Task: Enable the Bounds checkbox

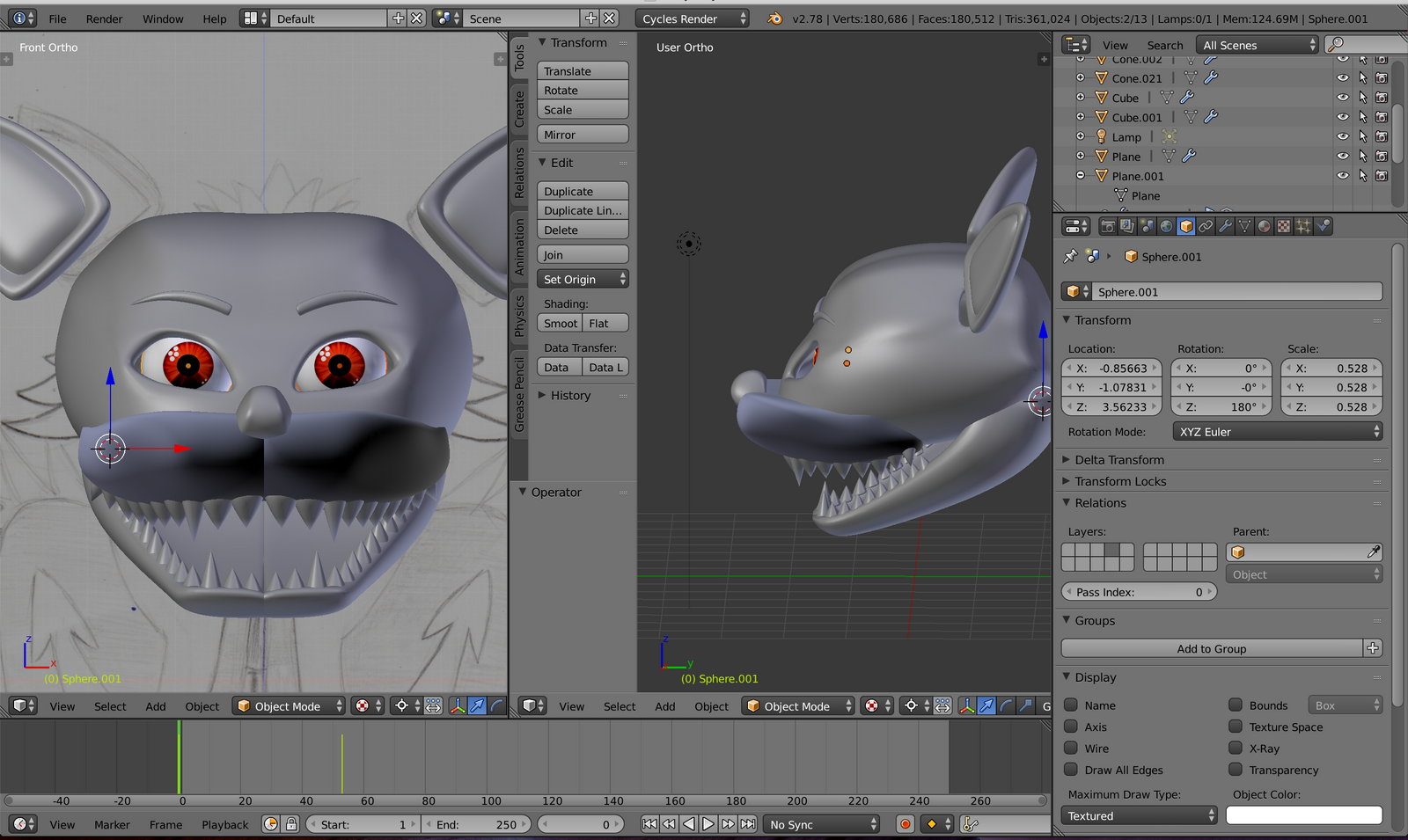Action: tap(1236, 705)
